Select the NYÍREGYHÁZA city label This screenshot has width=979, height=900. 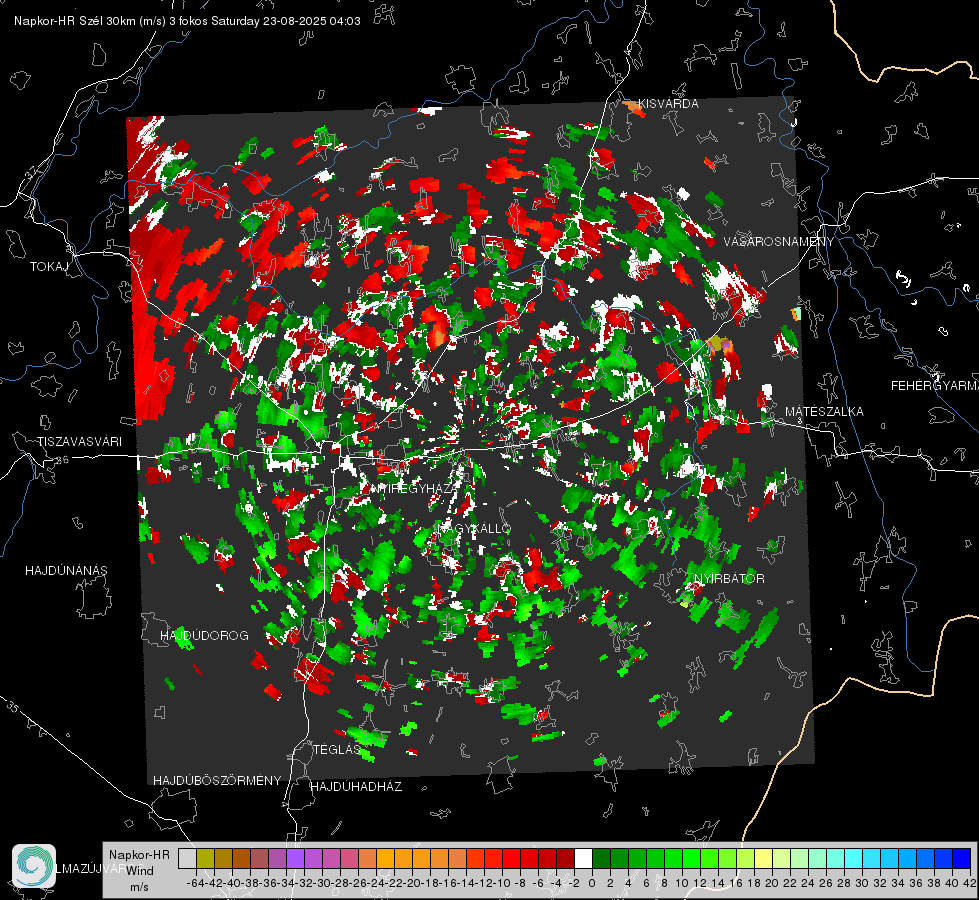point(415,488)
